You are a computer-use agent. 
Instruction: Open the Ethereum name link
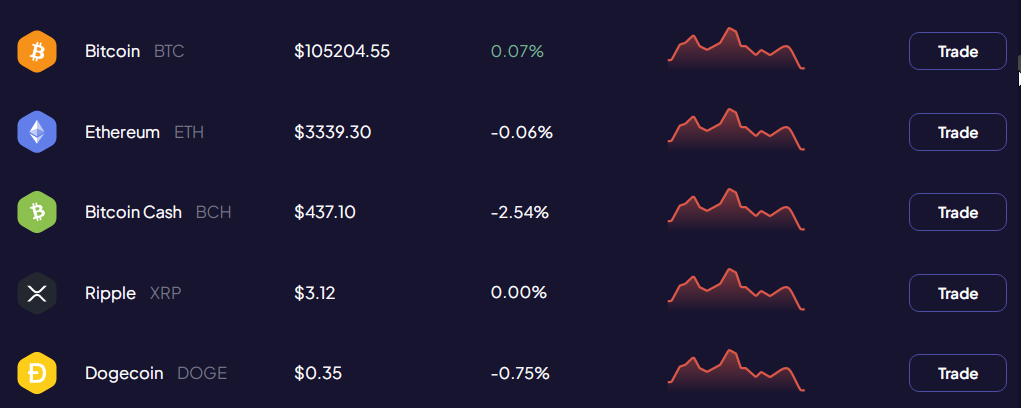pyautogui.click(x=122, y=132)
